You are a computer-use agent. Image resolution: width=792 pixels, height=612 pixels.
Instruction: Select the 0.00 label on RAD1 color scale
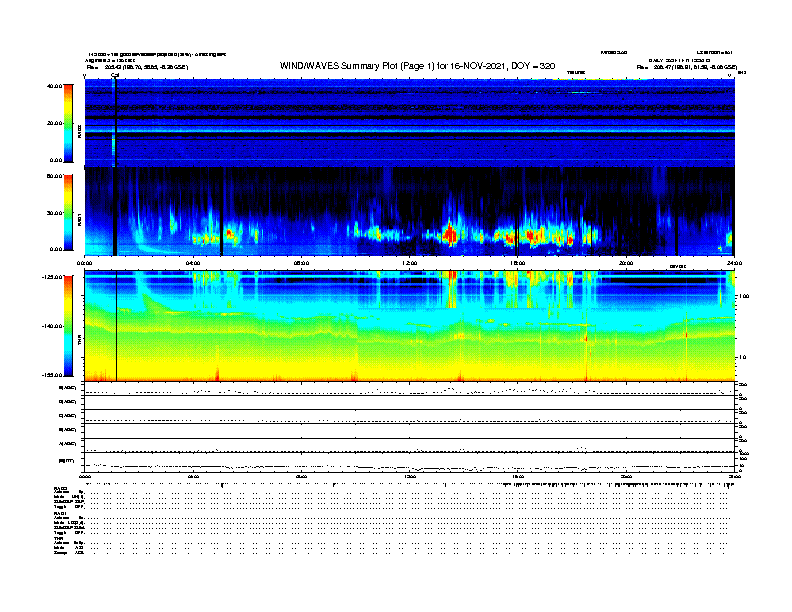coord(56,249)
